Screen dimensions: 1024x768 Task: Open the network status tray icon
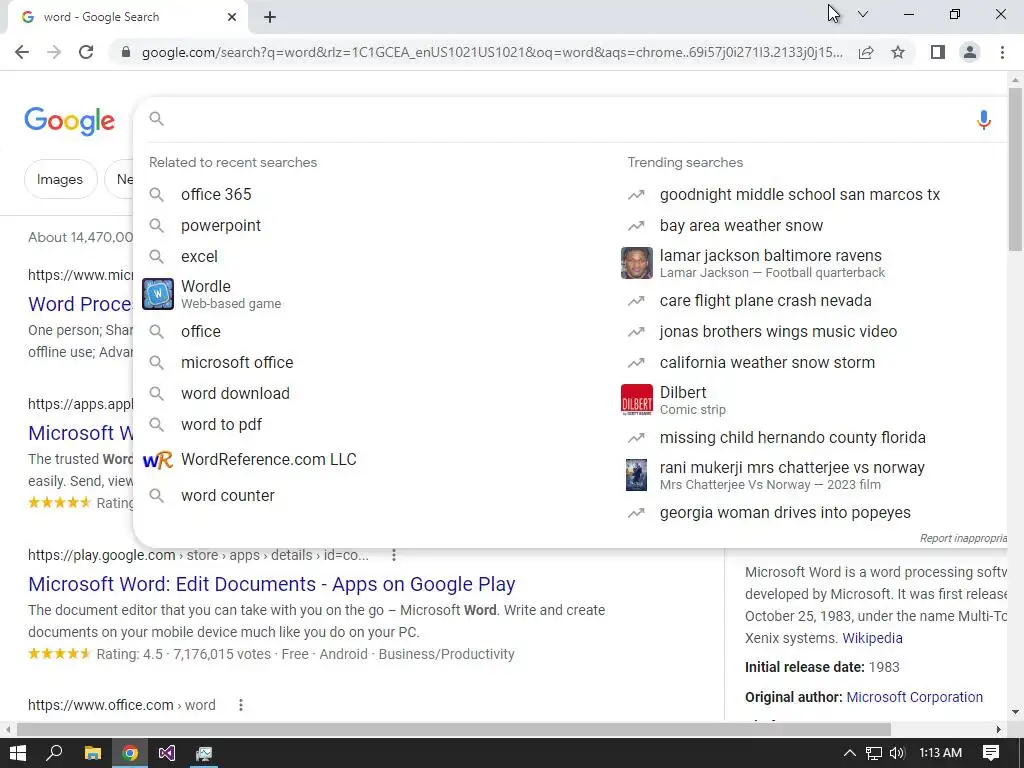click(873, 753)
